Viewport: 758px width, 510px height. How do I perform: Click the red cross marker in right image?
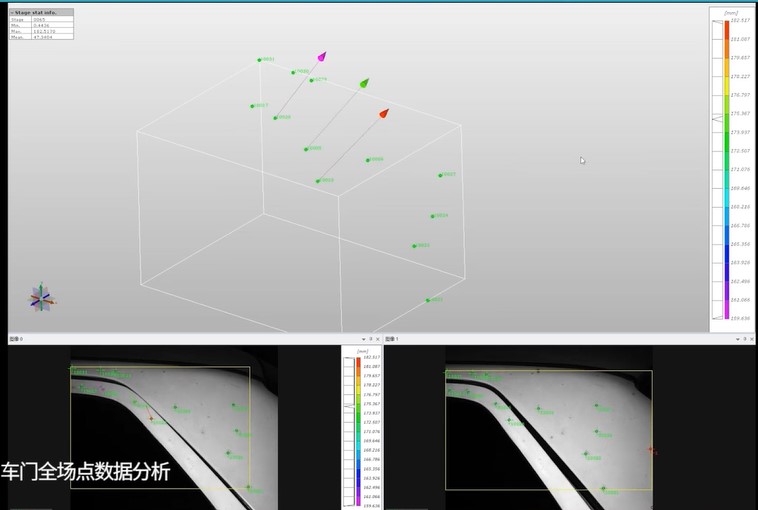tap(652, 451)
